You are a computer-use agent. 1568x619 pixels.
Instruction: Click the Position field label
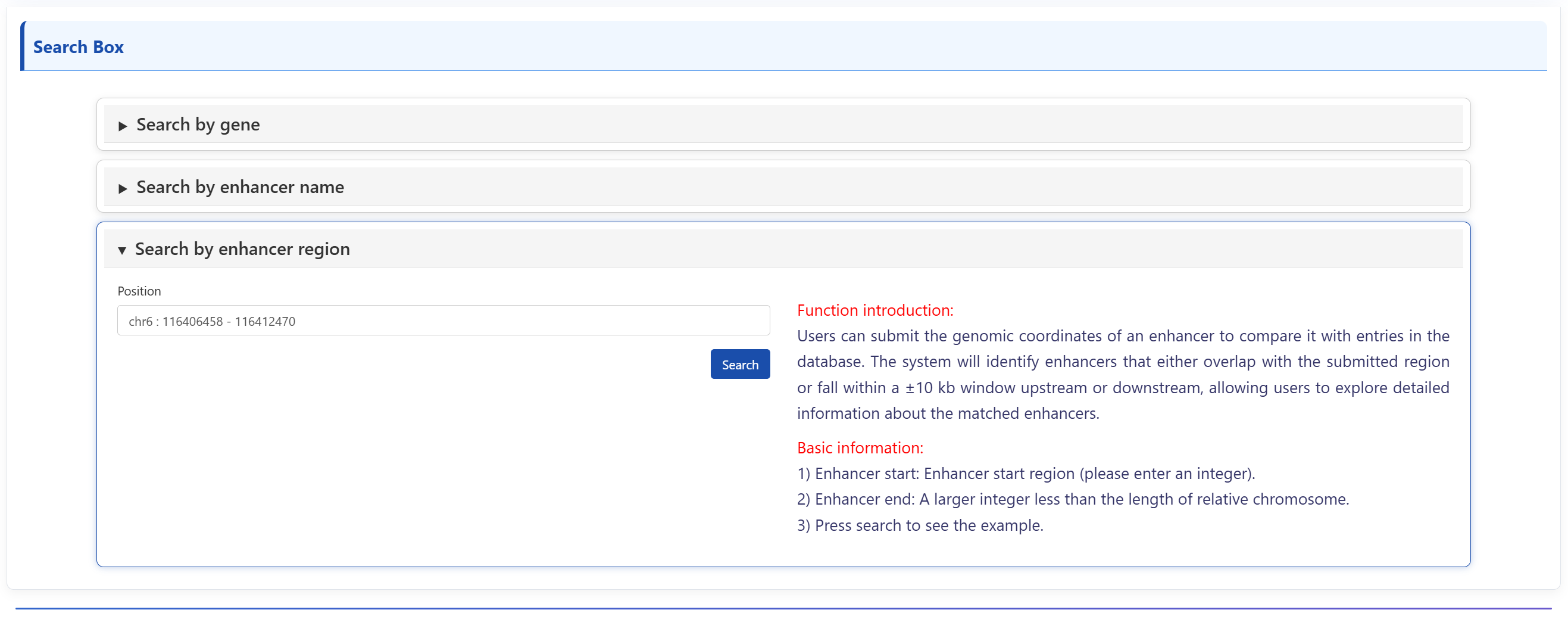click(139, 291)
